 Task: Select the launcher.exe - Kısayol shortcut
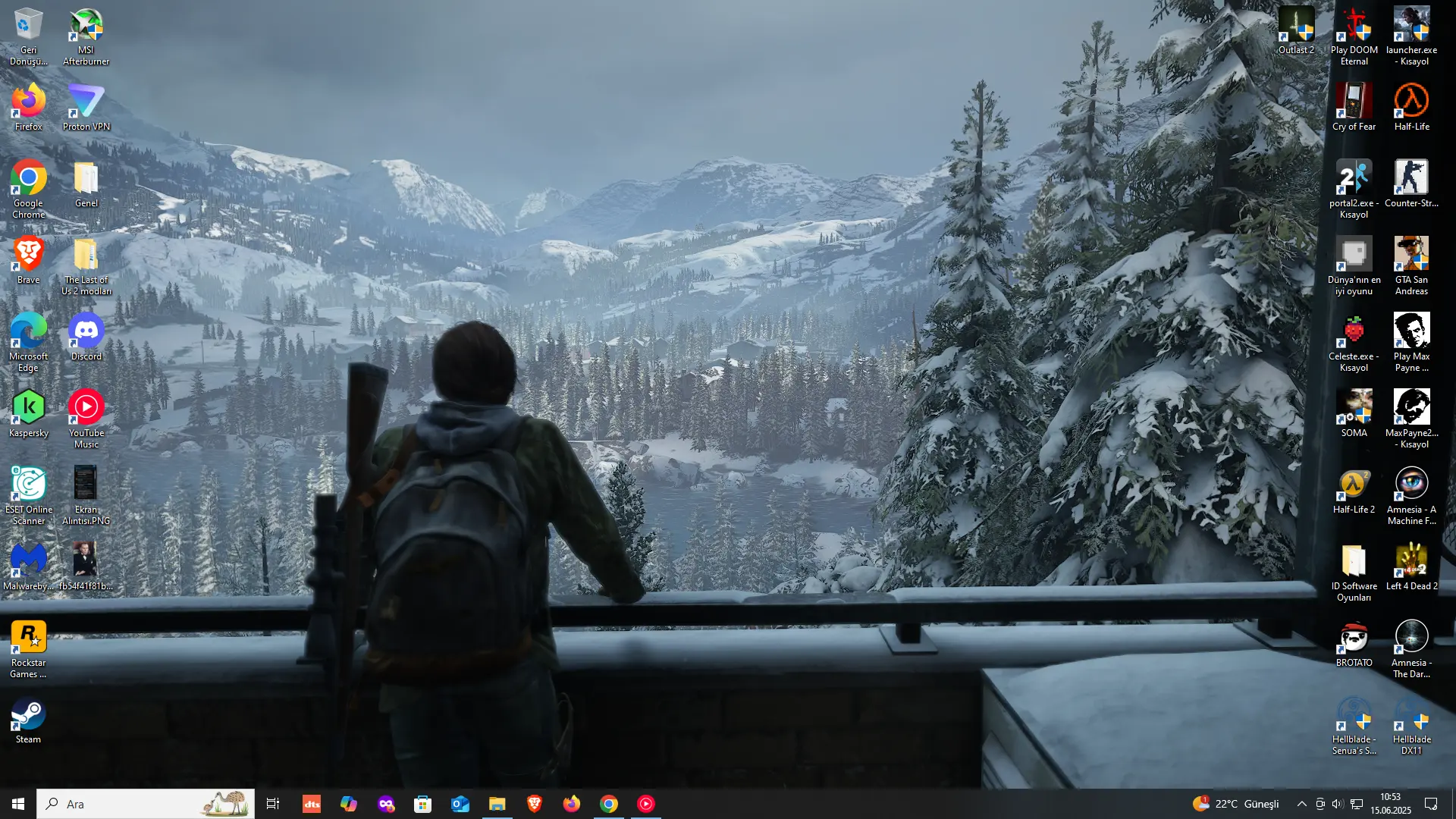(1411, 36)
